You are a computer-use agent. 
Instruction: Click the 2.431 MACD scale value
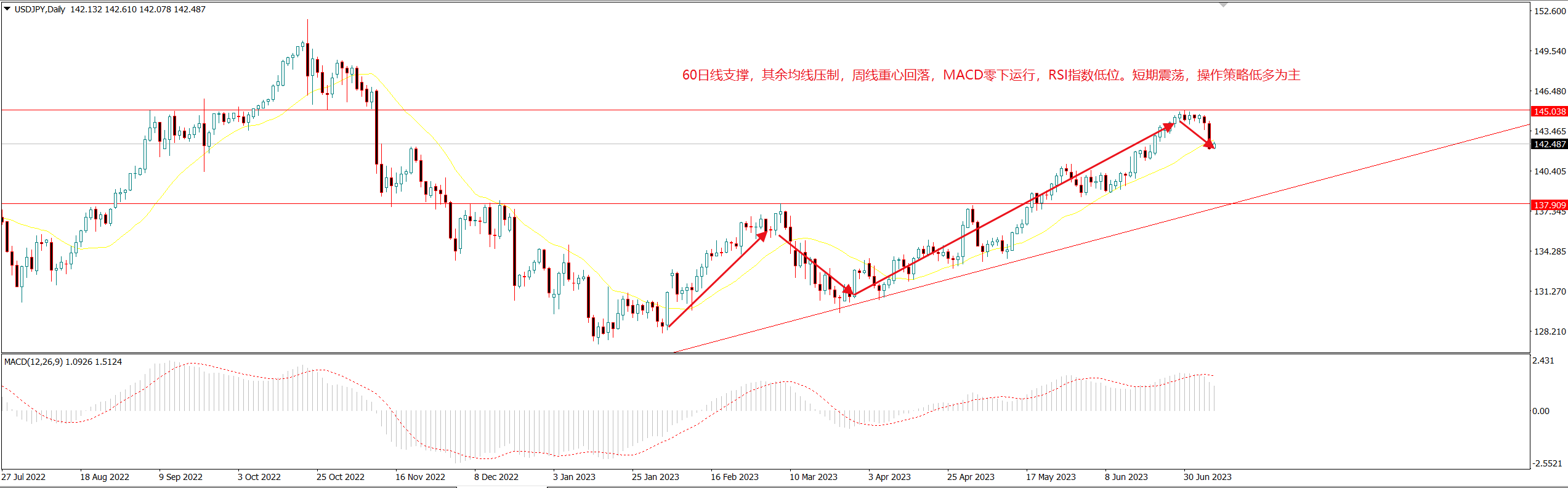tap(1543, 360)
